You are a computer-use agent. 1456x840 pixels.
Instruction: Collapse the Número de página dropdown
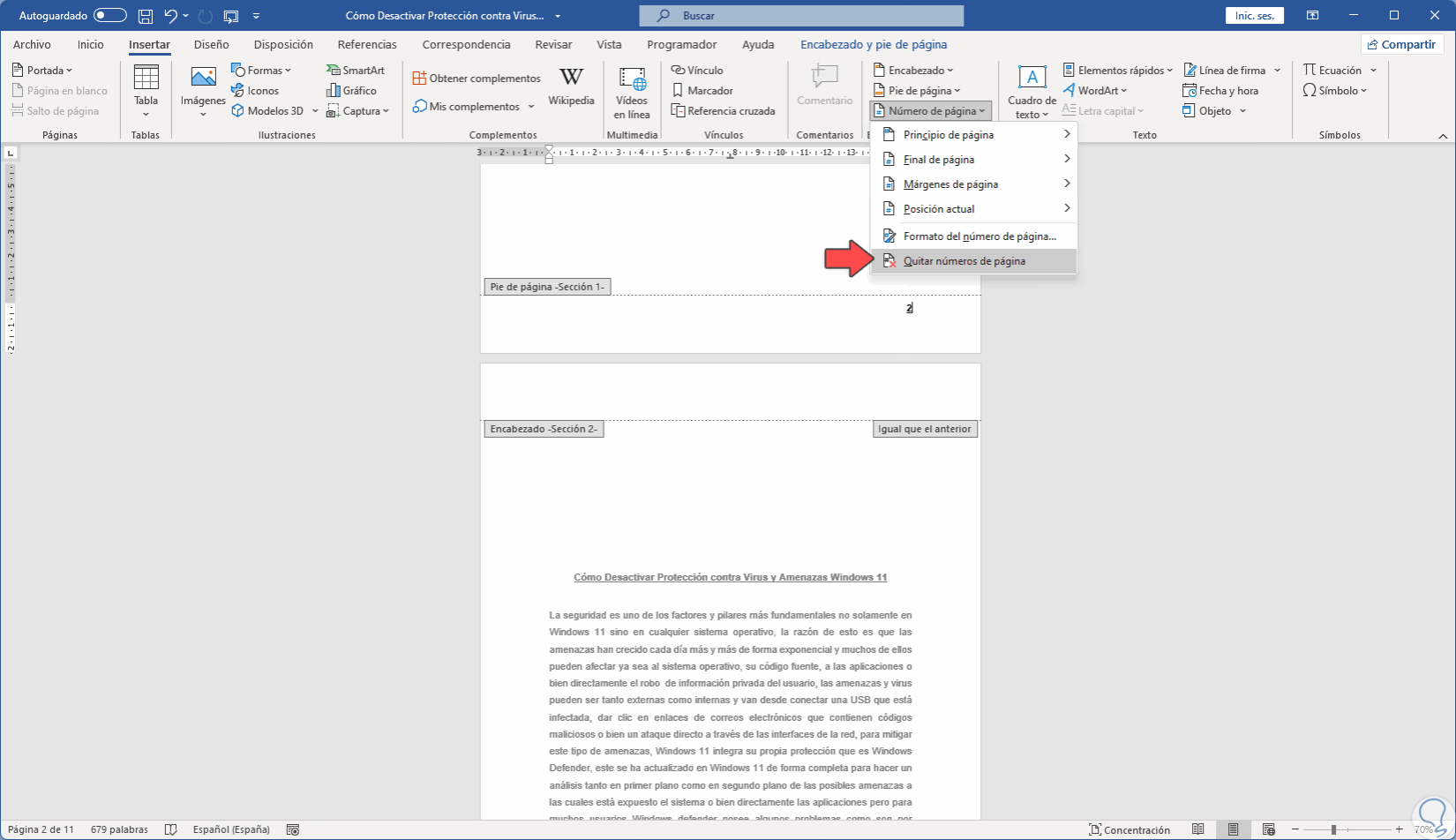click(931, 111)
